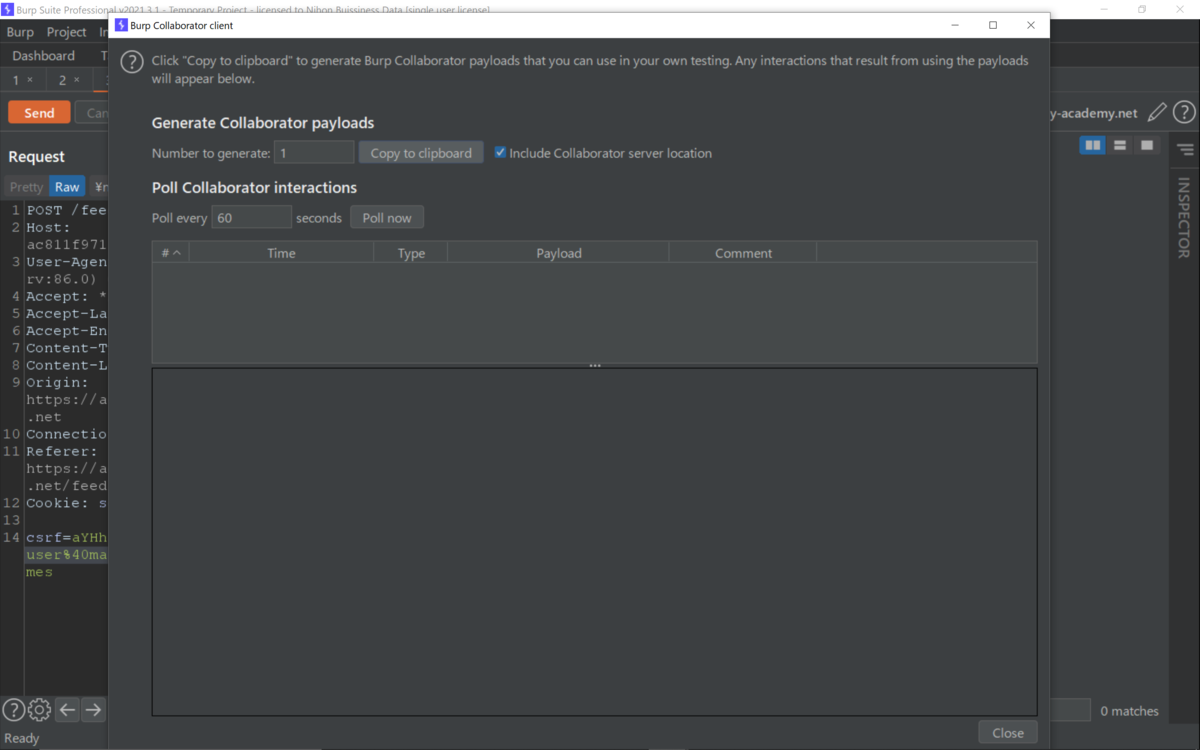
Task: Click the help icon in Collaborator client
Action: (132, 62)
